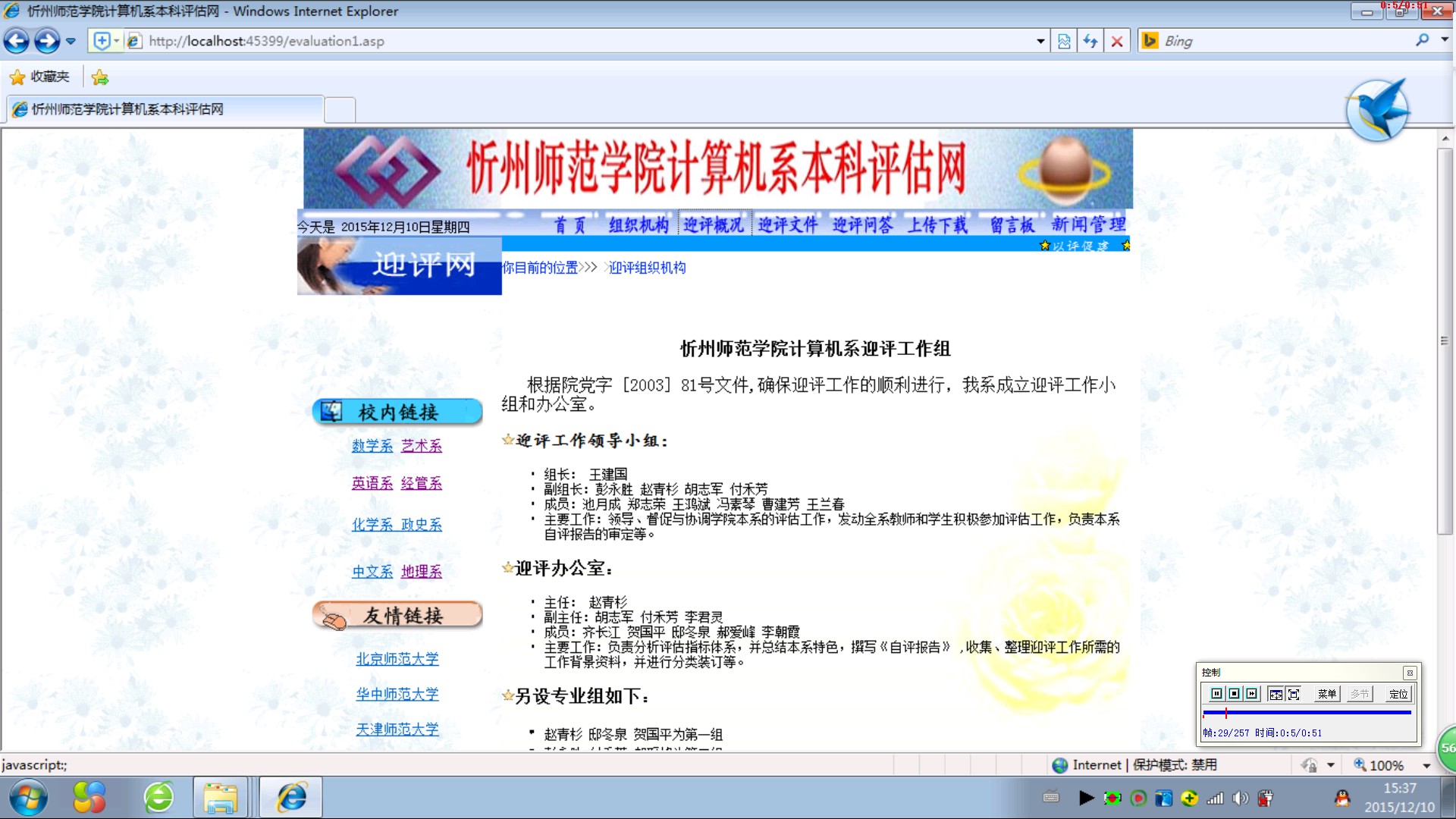Image resolution: width=1456 pixels, height=819 pixels.
Task: Click the add to favorites bar star
Action: pos(99,77)
